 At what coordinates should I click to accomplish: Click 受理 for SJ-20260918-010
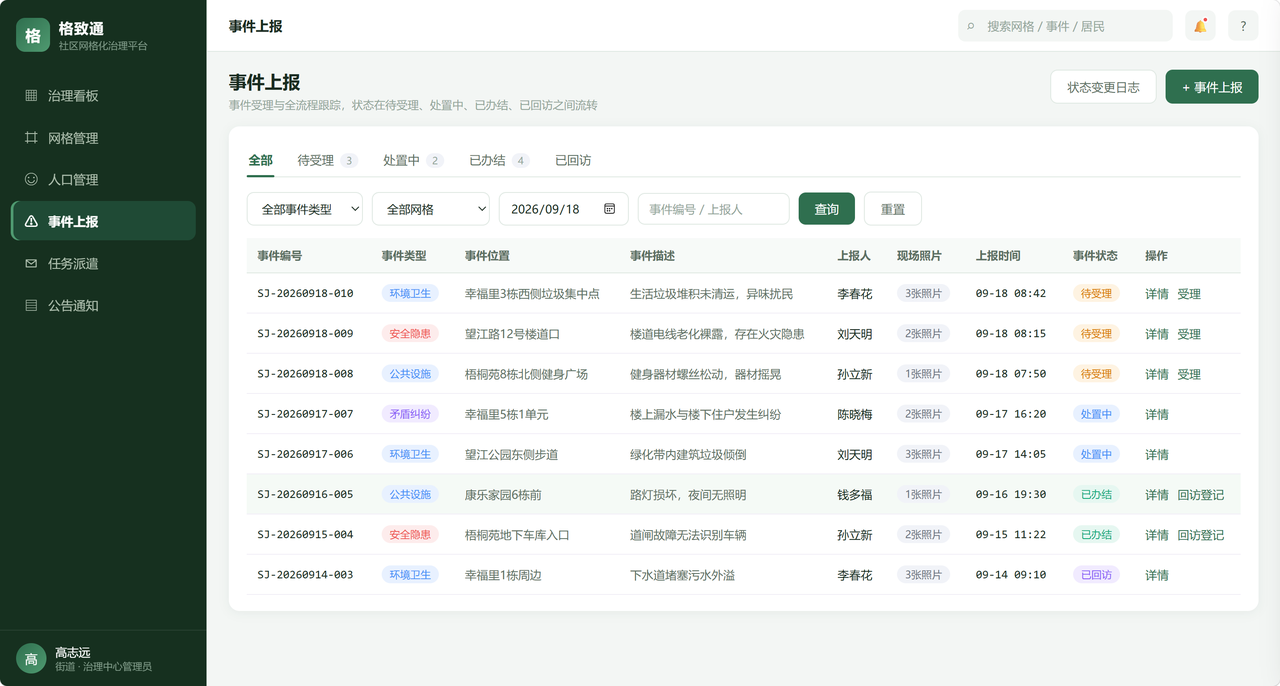1189,294
